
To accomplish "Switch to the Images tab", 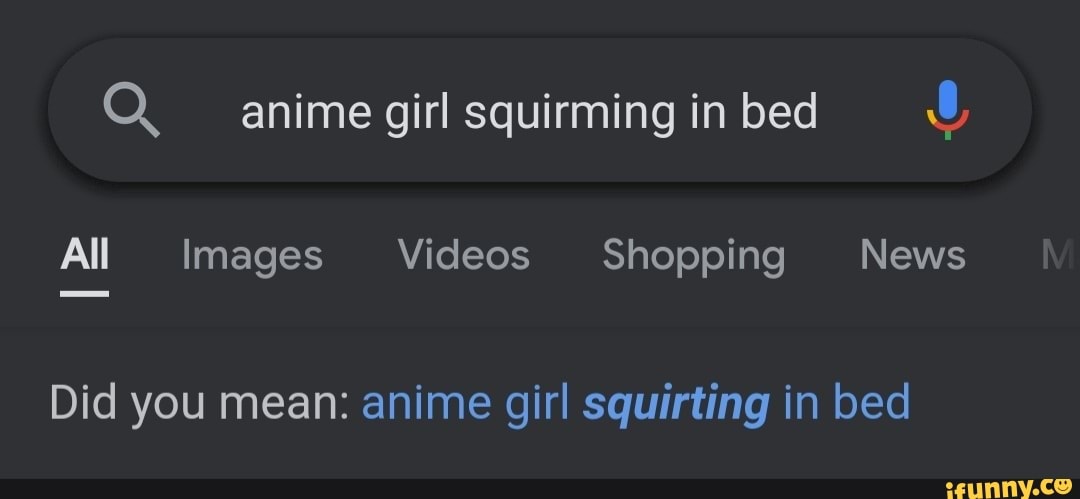I will [x=252, y=255].
